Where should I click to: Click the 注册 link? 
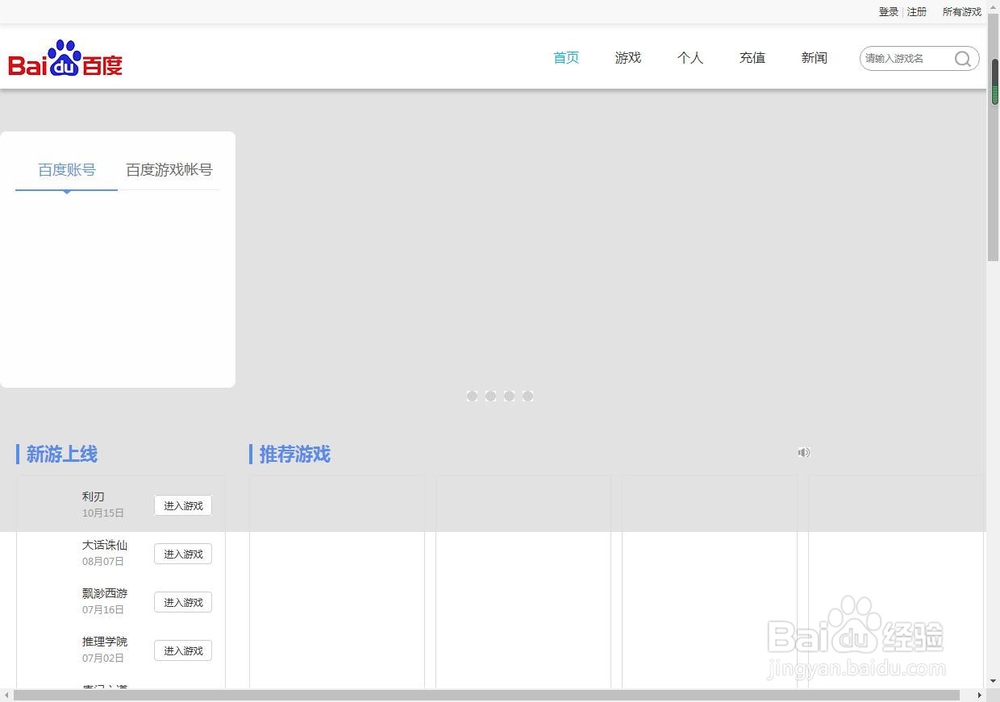[917, 11]
